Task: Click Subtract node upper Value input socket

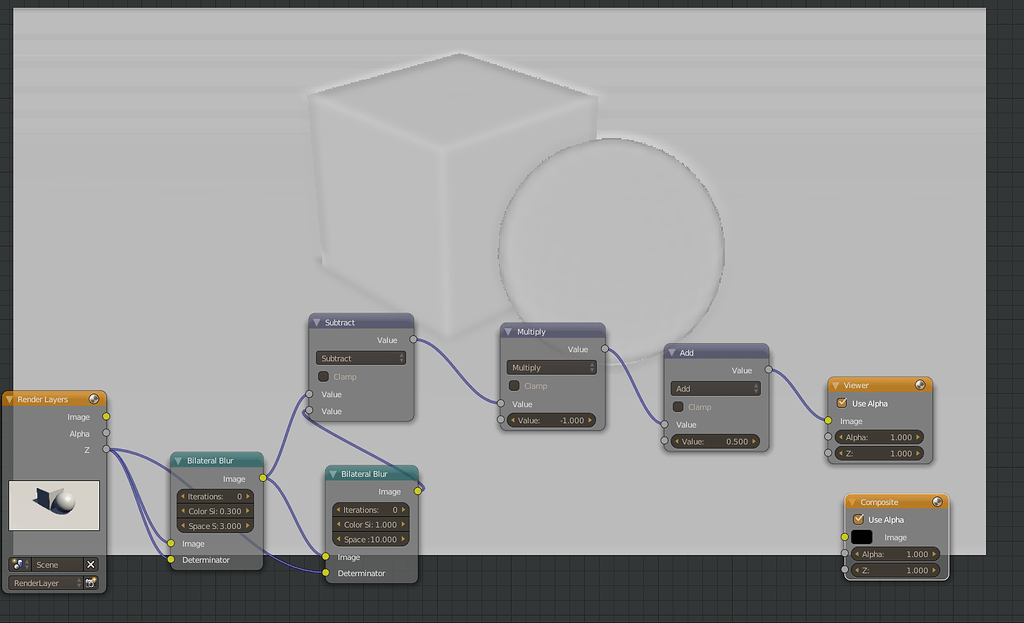Action: 309,394
